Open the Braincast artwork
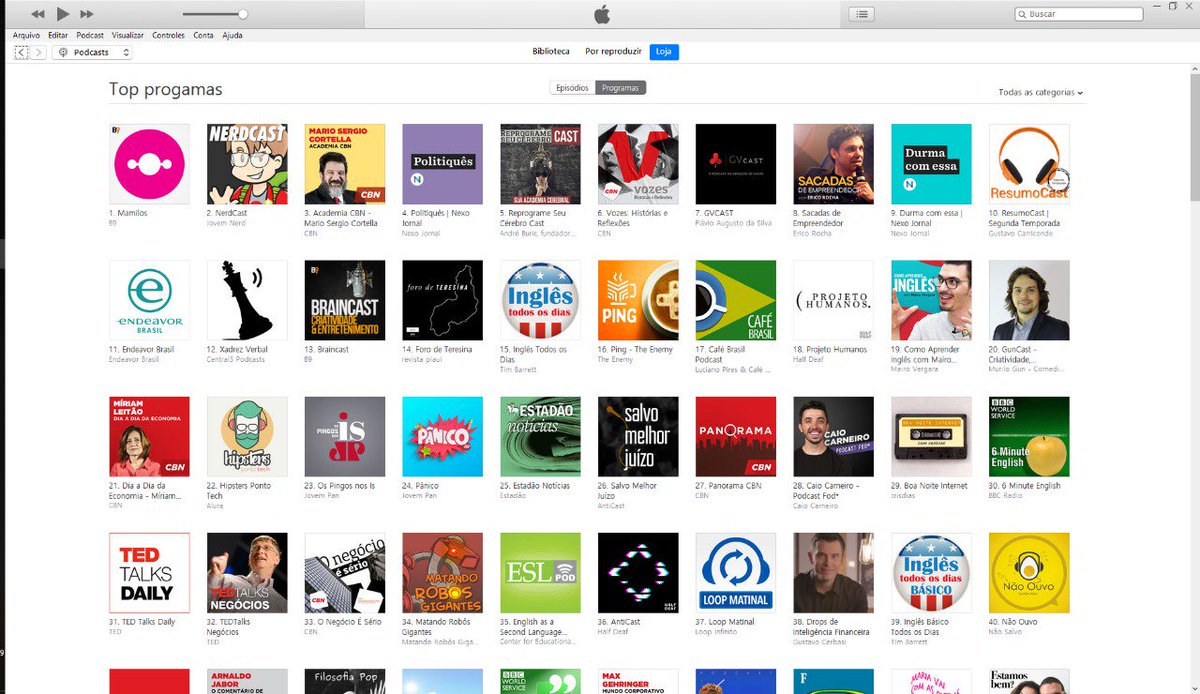This screenshot has height=694, width=1200. pyautogui.click(x=345, y=301)
